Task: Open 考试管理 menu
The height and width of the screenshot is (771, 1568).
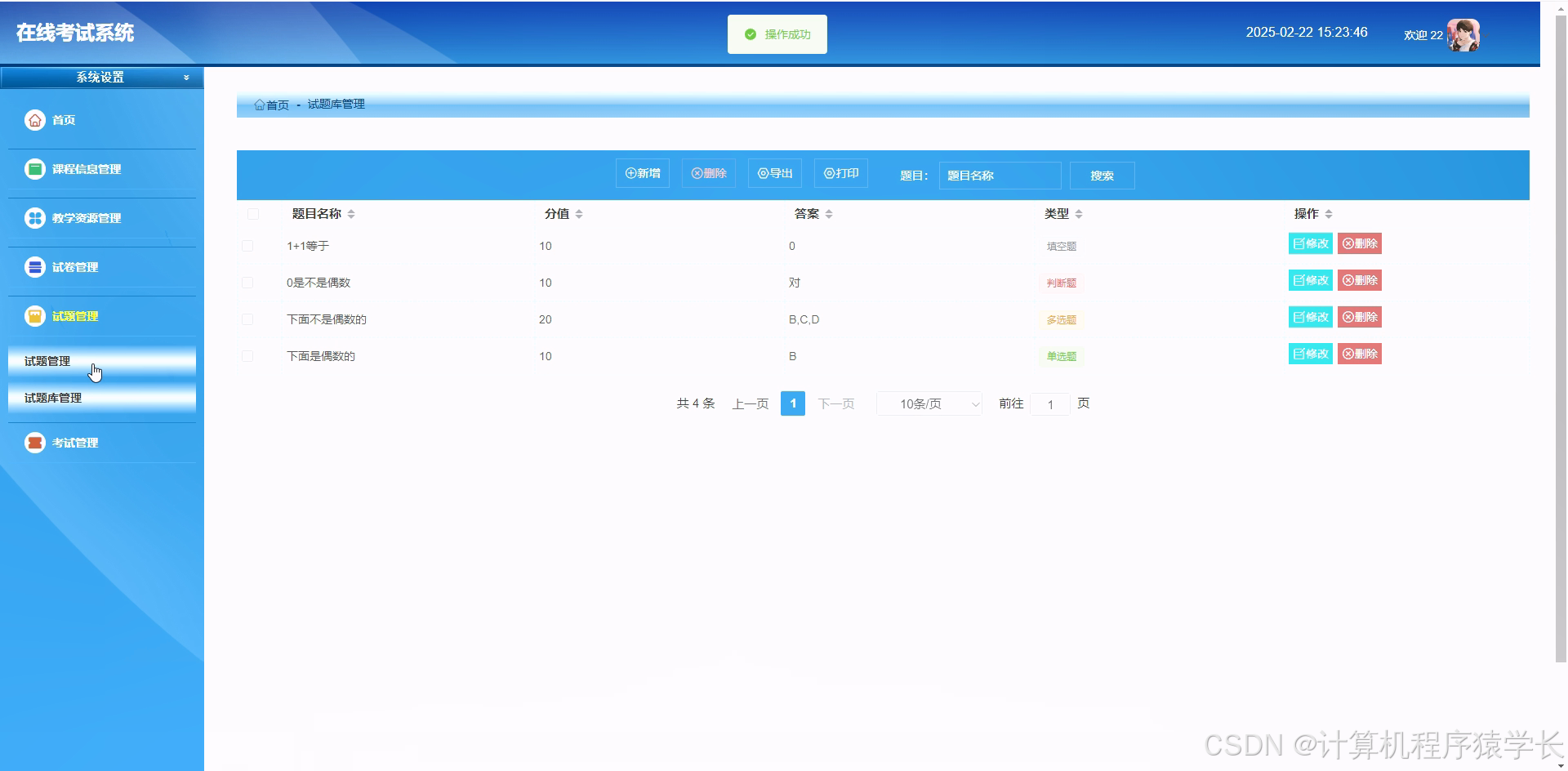Action: (x=75, y=443)
